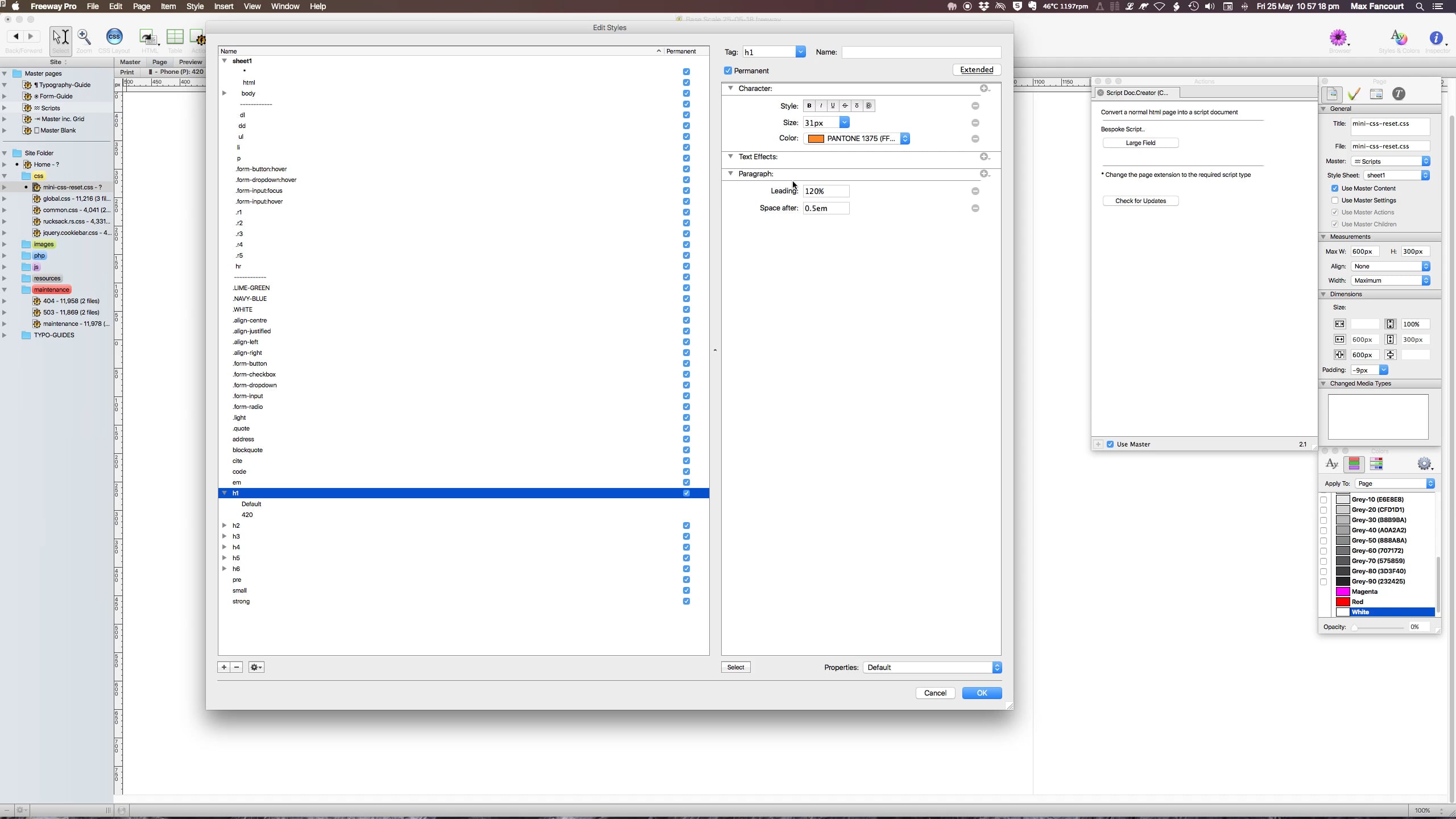This screenshot has width=1456, height=819.
Task: Click the PANTONE 1375 color swatch
Action: point(816,139)
